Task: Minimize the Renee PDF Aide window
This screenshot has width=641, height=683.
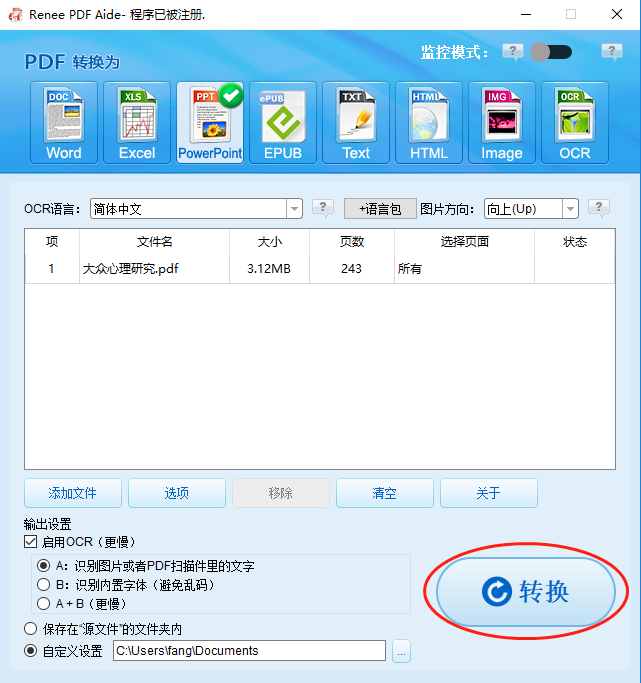Action: click(x=526, y=14)
